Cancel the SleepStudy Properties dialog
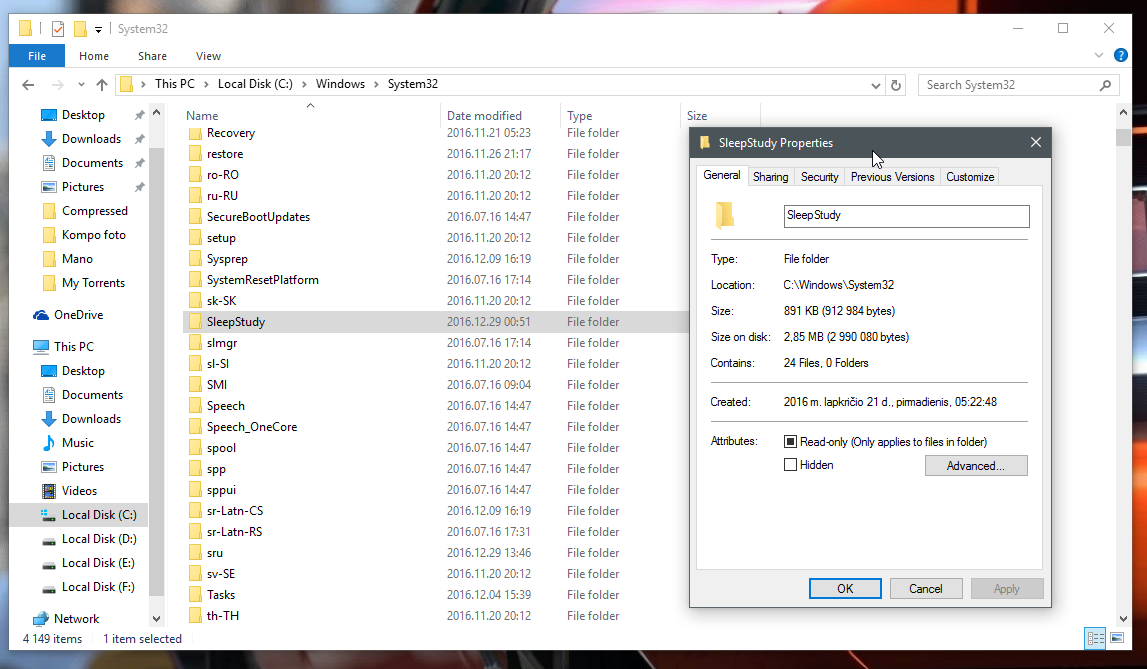The height and width of the screenshot is (669, 1147). 925,589
